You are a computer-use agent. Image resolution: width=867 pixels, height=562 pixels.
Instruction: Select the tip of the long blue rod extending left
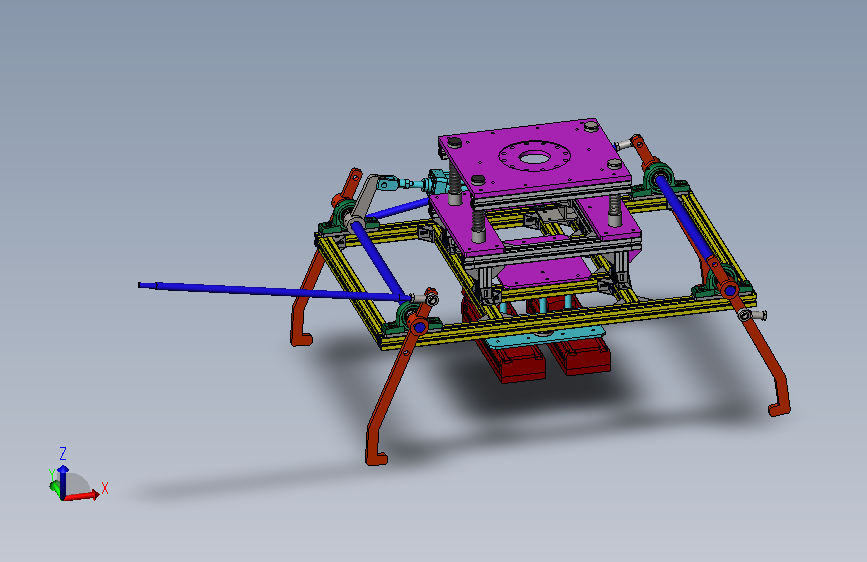147,285
